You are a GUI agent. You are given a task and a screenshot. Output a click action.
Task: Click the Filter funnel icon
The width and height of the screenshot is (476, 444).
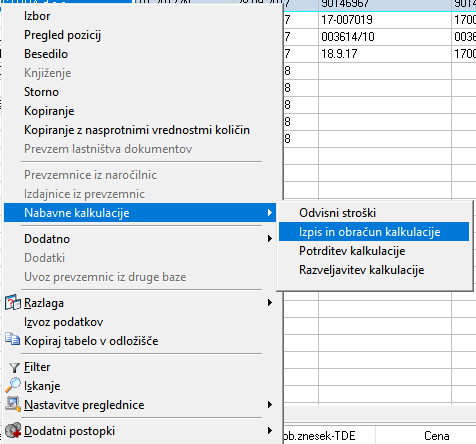click(14, 367)
